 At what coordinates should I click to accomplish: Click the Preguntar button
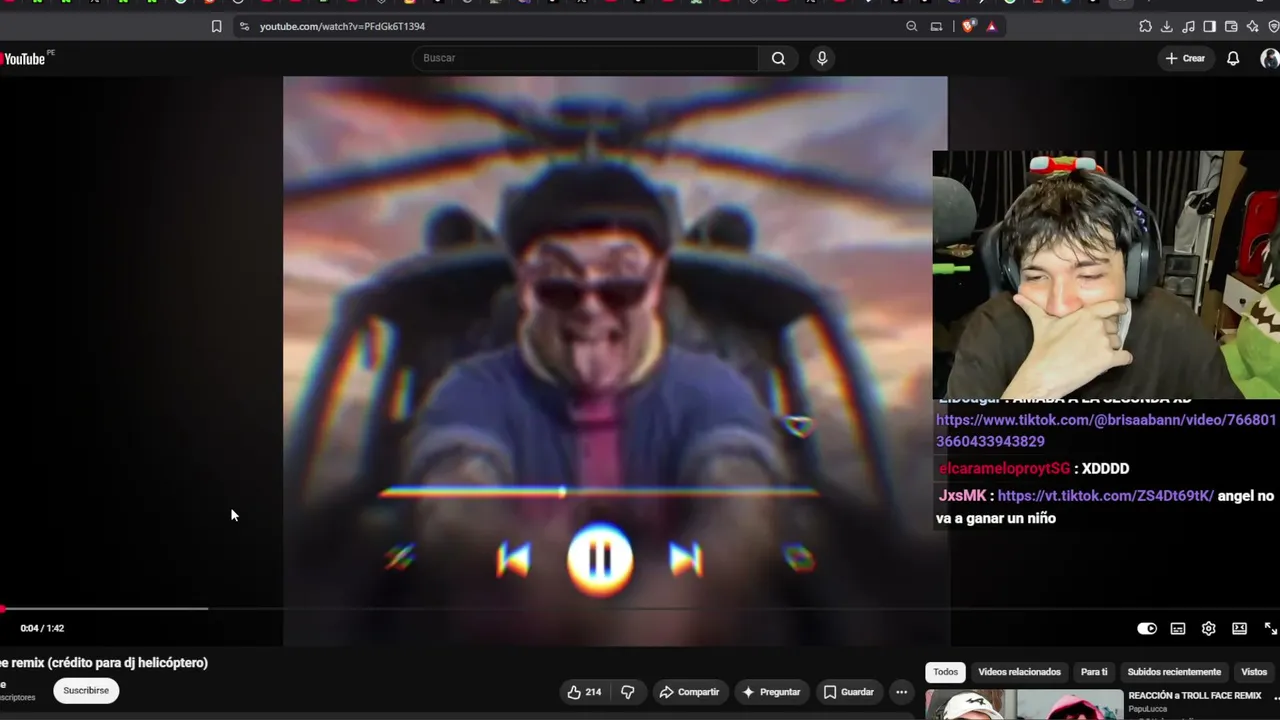pos(771,692)
